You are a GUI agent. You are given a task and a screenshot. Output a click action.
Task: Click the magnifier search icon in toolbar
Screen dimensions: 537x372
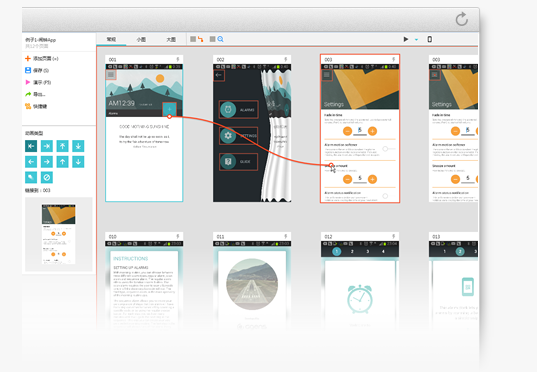220,39
